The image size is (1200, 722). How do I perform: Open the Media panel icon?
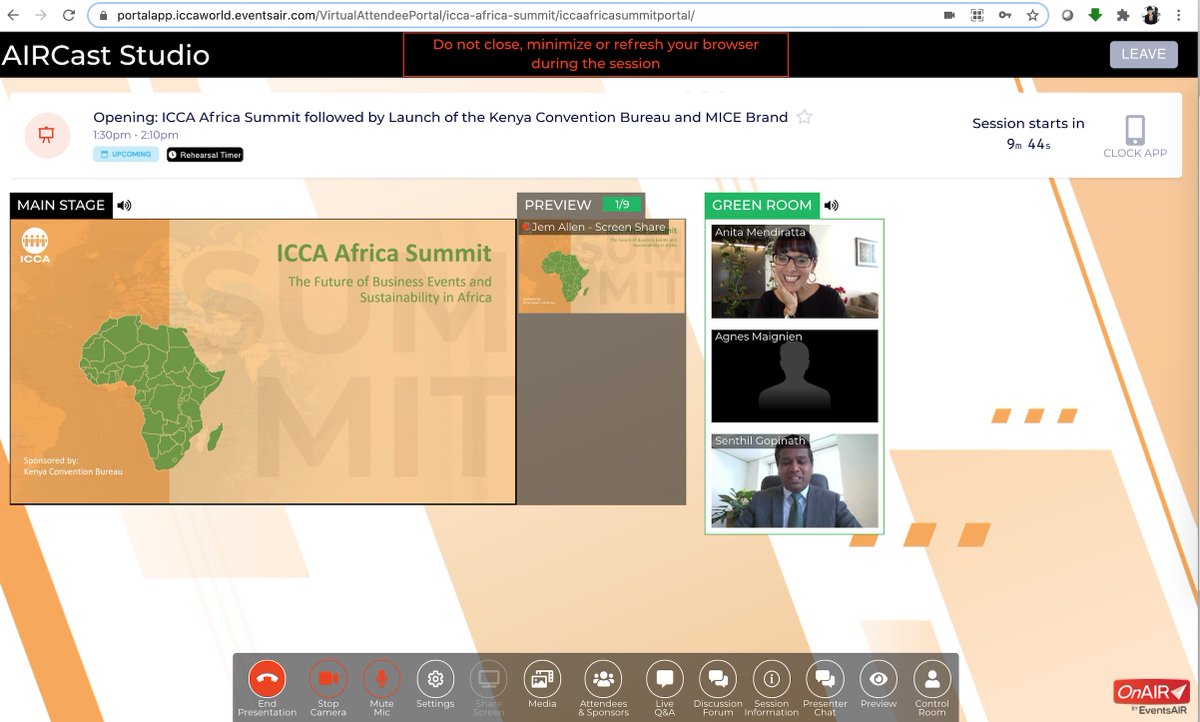pyautogui.click(x=542, y=679)
